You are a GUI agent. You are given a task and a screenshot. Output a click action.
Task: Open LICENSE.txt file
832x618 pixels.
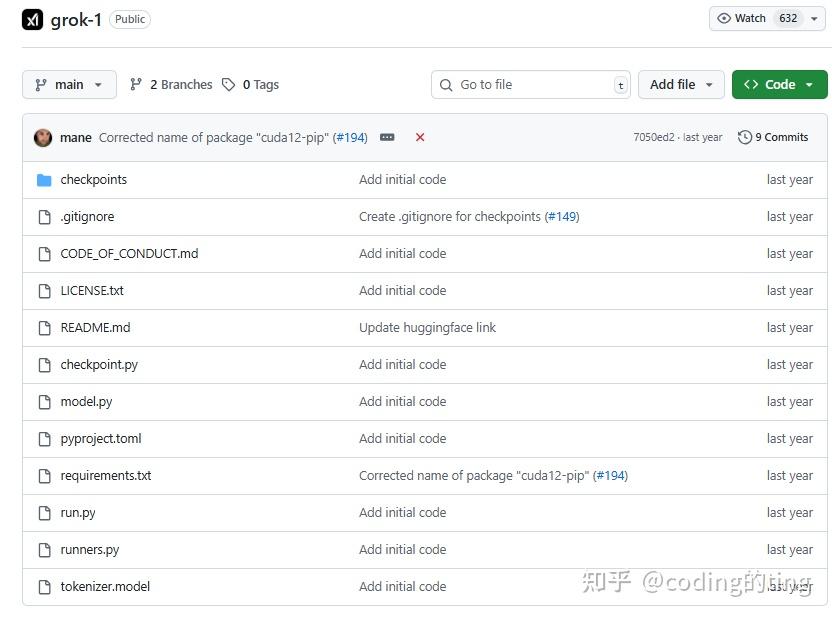pos(92,291)
